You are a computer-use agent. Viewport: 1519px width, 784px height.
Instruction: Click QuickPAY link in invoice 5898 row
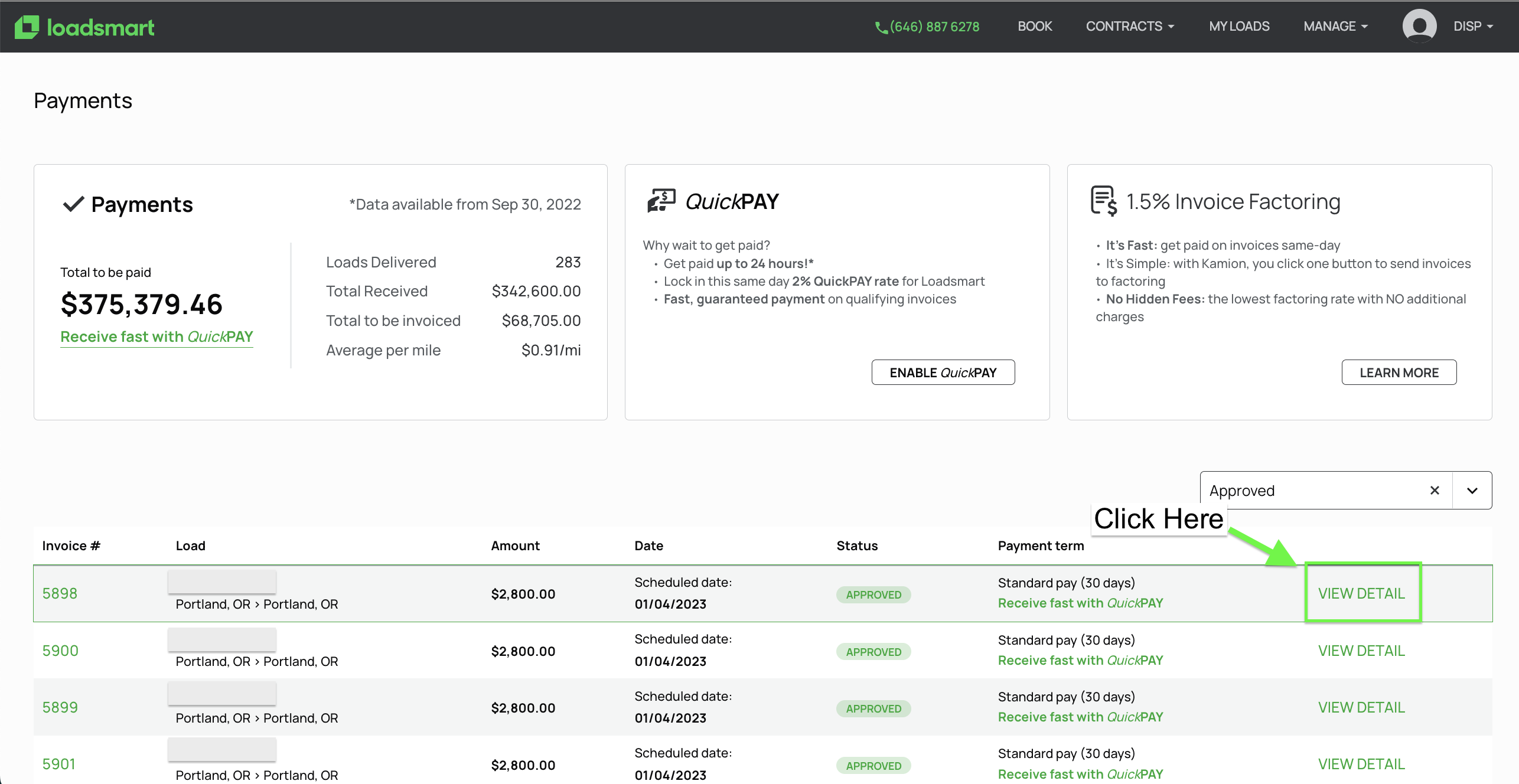pyautogui.click(x=1081, y=603)
